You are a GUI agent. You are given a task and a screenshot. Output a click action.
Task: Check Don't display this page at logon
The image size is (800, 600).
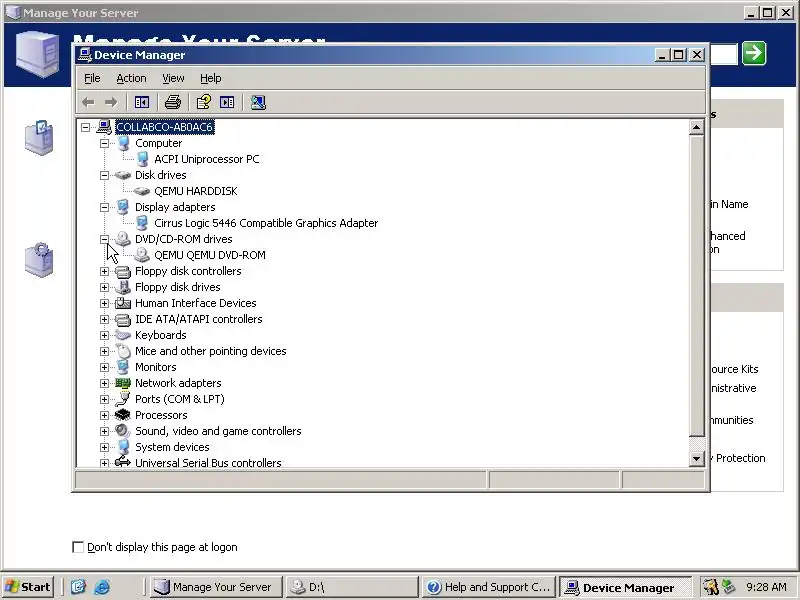tap(78, 547)
